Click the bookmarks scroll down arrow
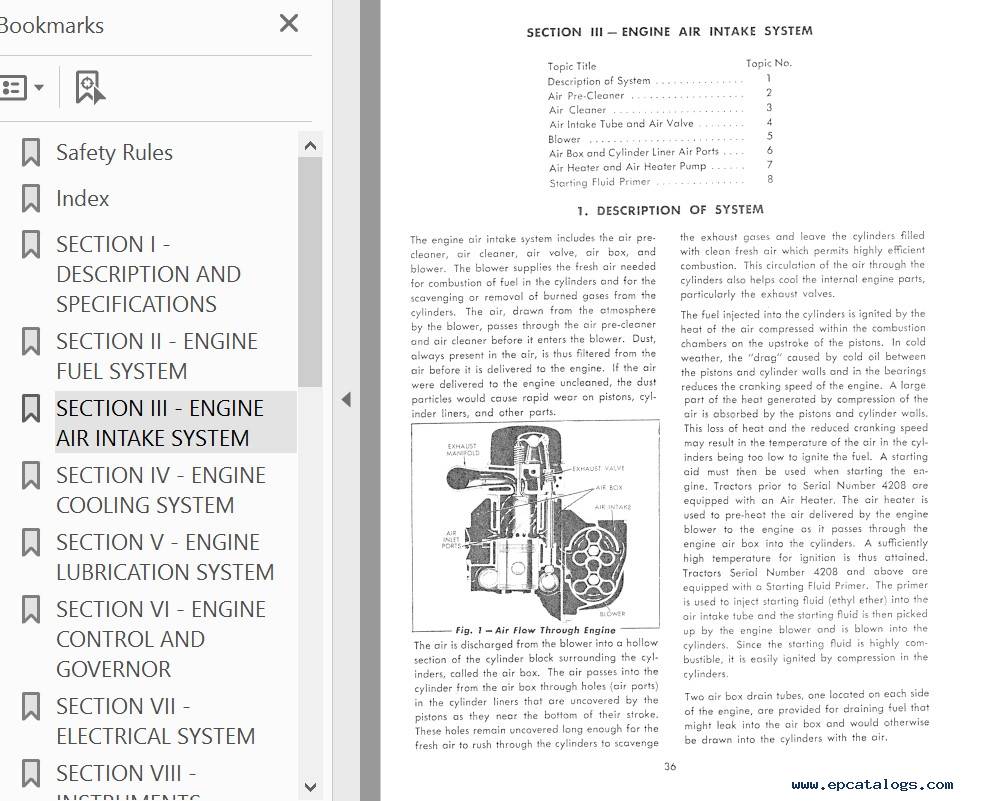1004x801 pixels. coord(311,787)
